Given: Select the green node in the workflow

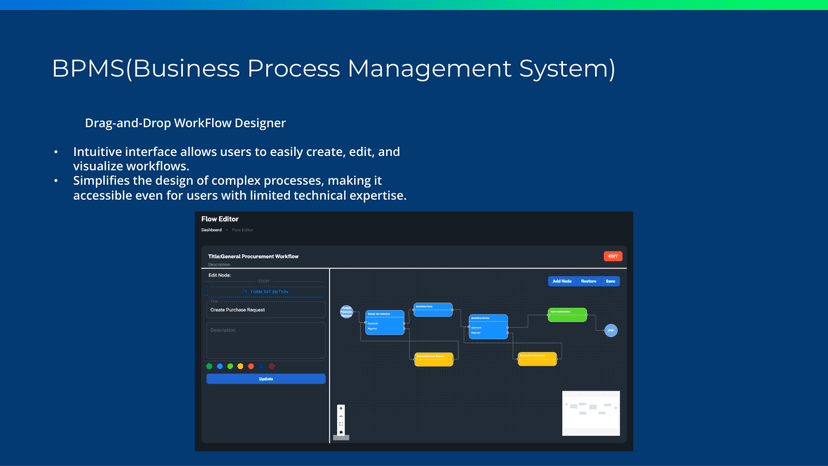Looking at the screenshot, I should 566,315.
